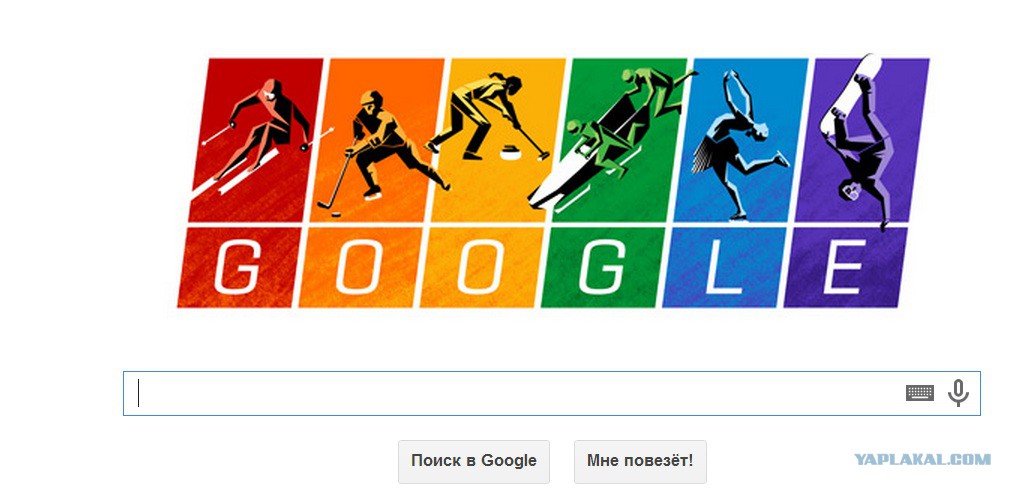Open the on-screen keyboard icon
Screen dimensions: 1017x489
click(x=920, y=393)
